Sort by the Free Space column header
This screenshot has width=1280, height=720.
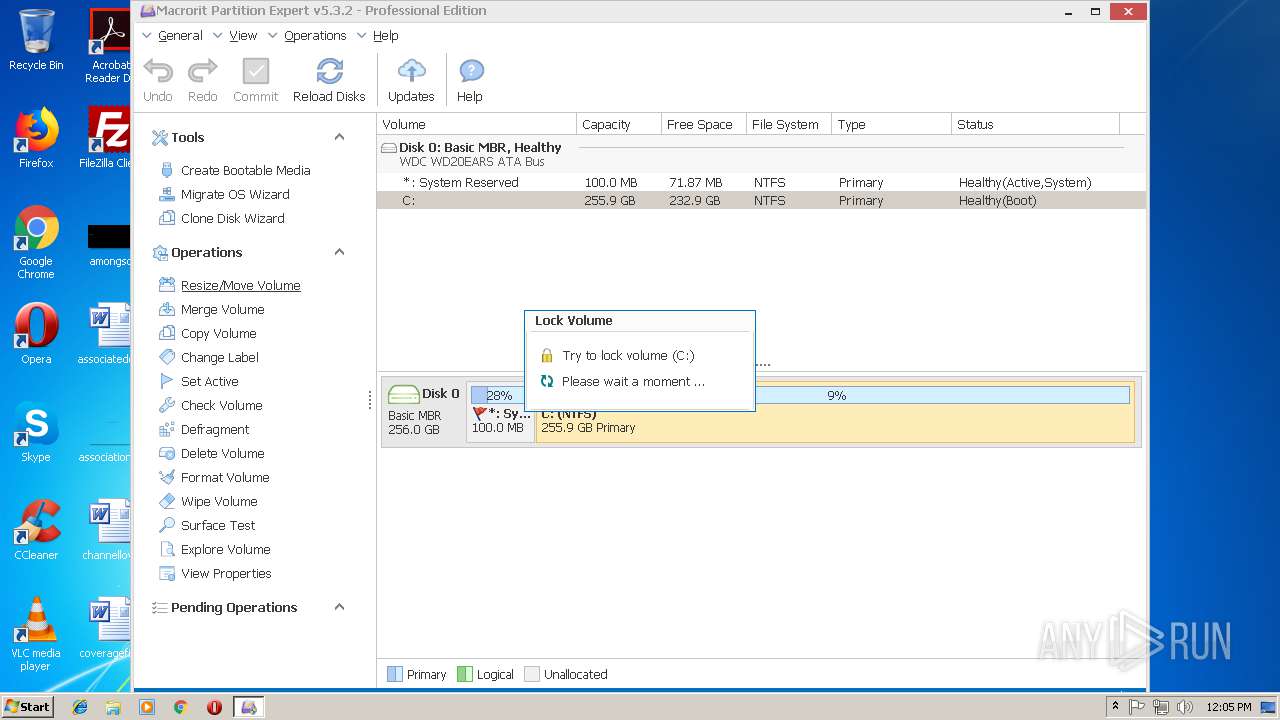(x=704, y=124)
